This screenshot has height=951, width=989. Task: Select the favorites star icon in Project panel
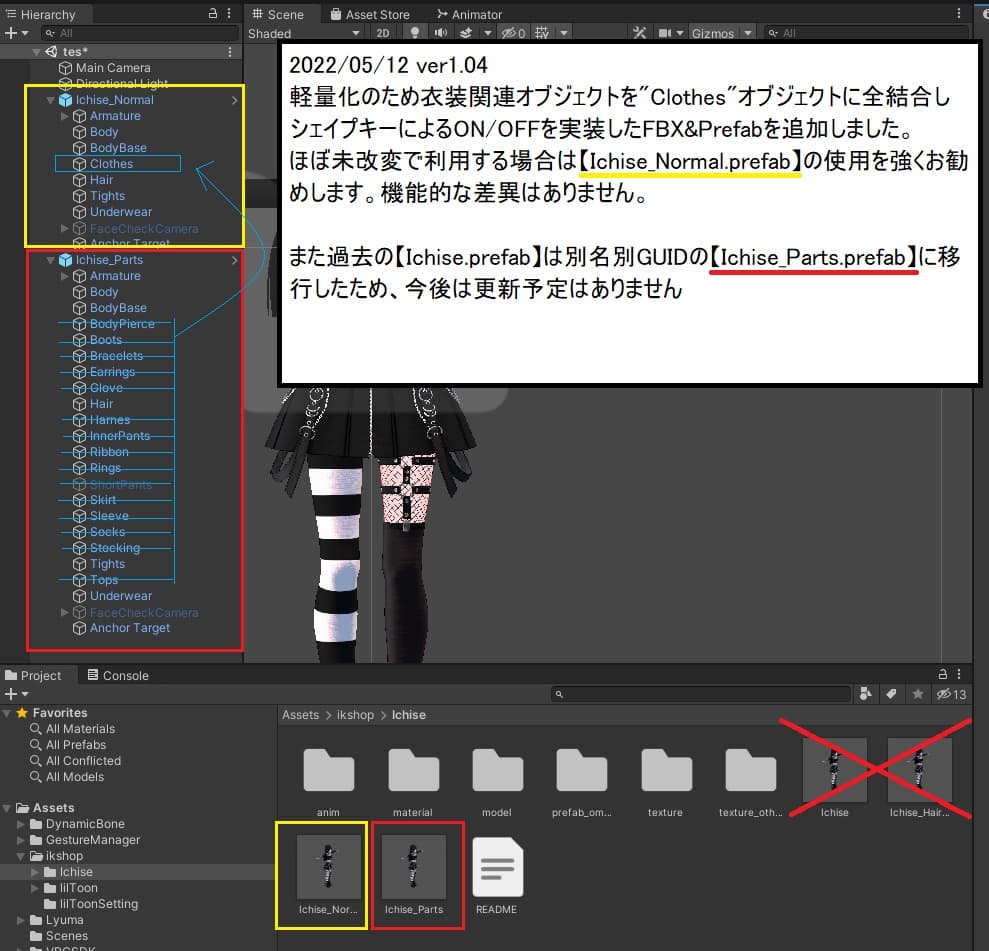[917, 694]
